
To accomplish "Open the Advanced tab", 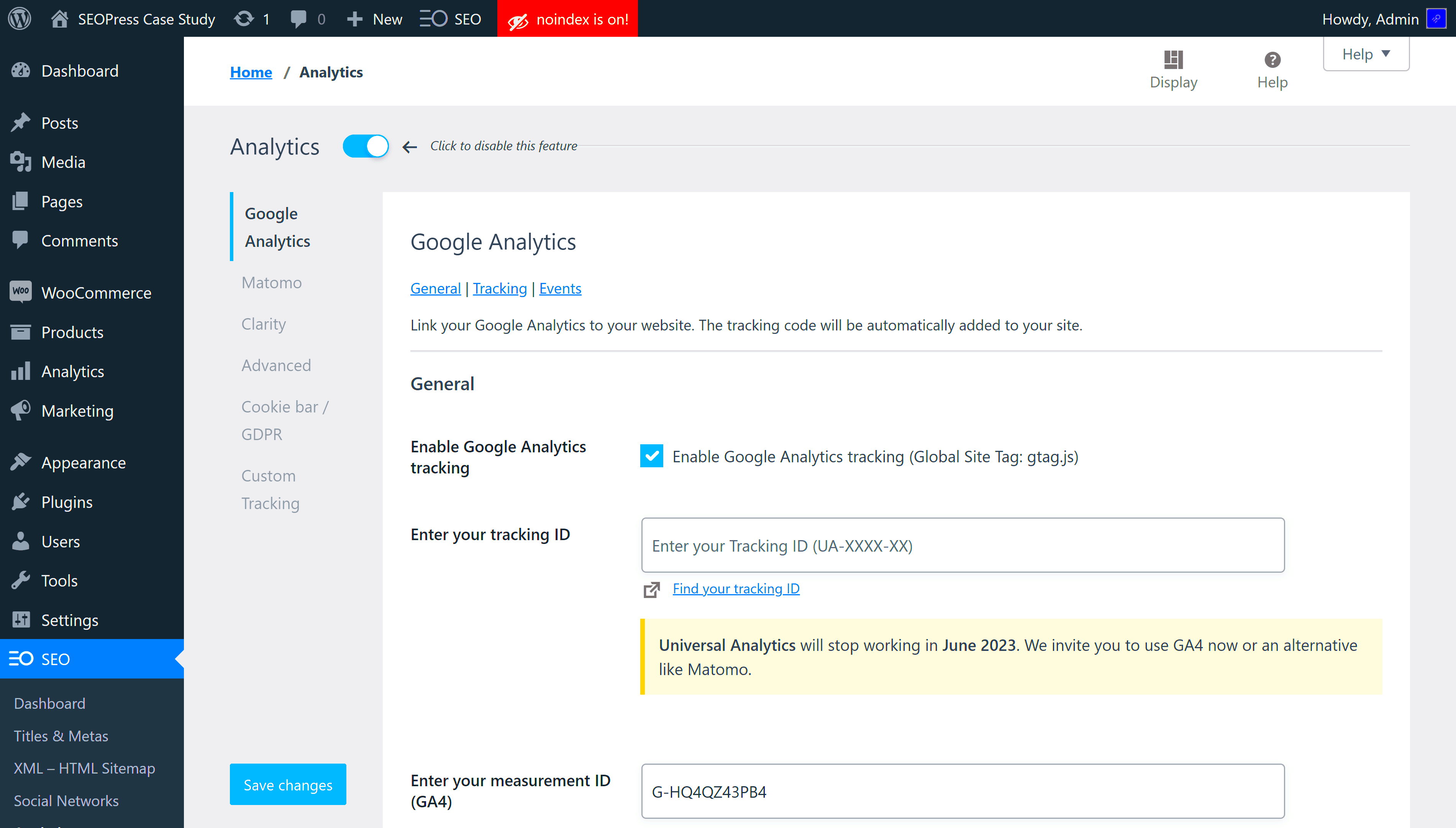I will [x=276, y=365].
